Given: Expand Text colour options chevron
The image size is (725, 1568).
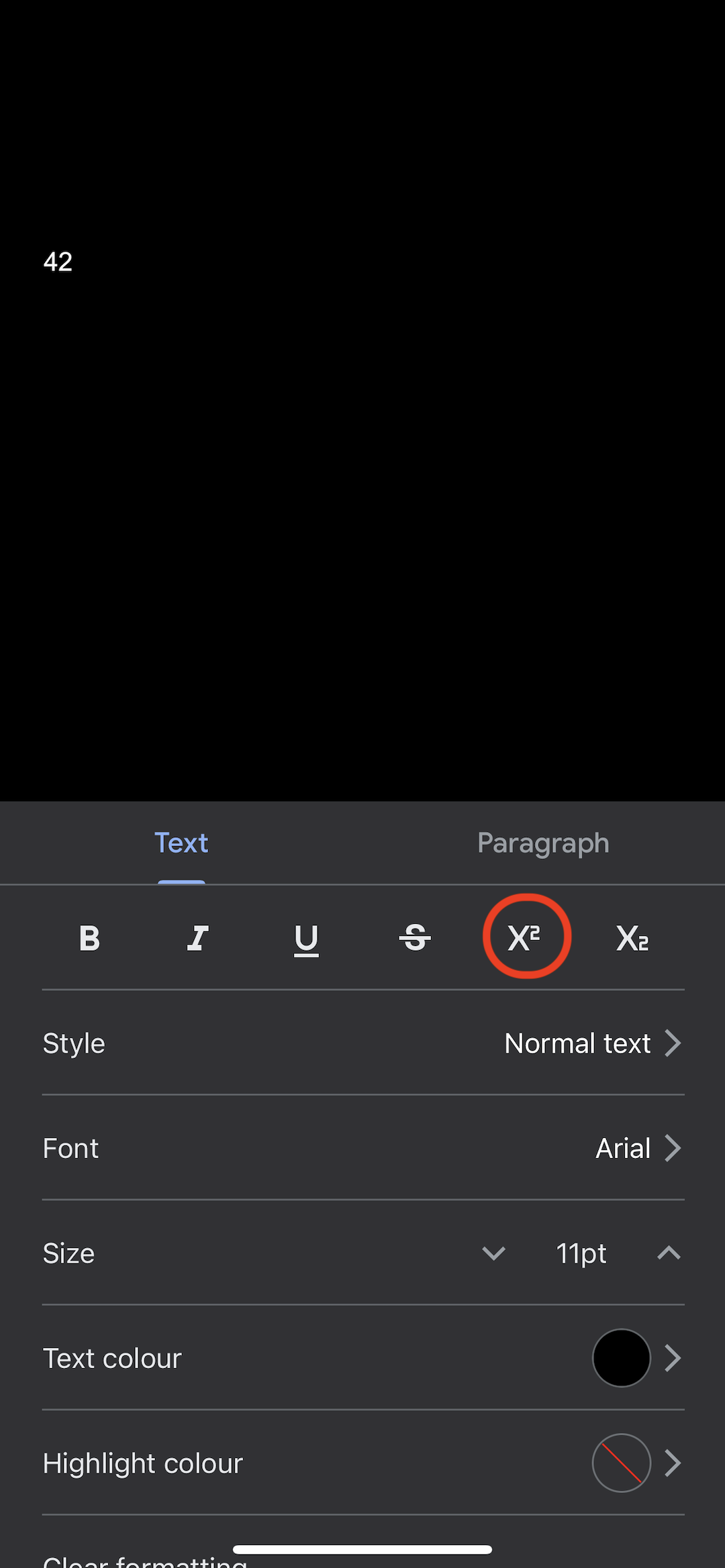Looking at the screenshot, I should (673, 1358).
